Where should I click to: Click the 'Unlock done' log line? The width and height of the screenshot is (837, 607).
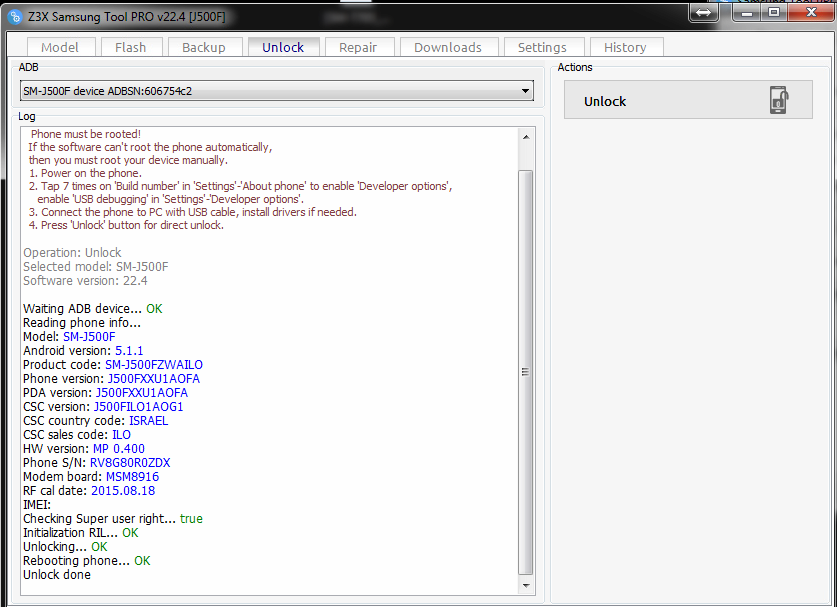click(57, 574)
